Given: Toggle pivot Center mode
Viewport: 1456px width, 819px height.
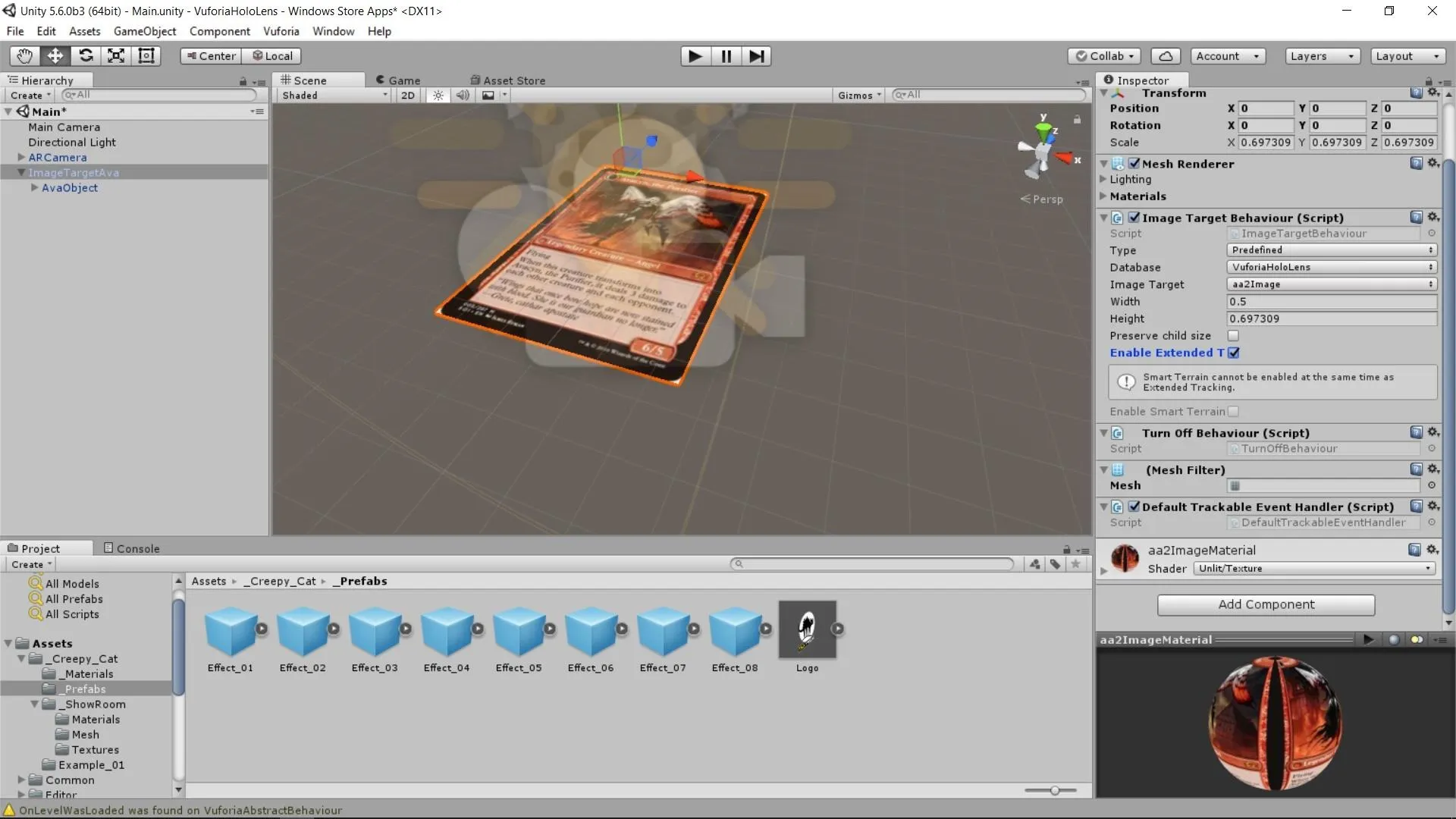Looking at the screenshot, I should [x=211, y=56].
